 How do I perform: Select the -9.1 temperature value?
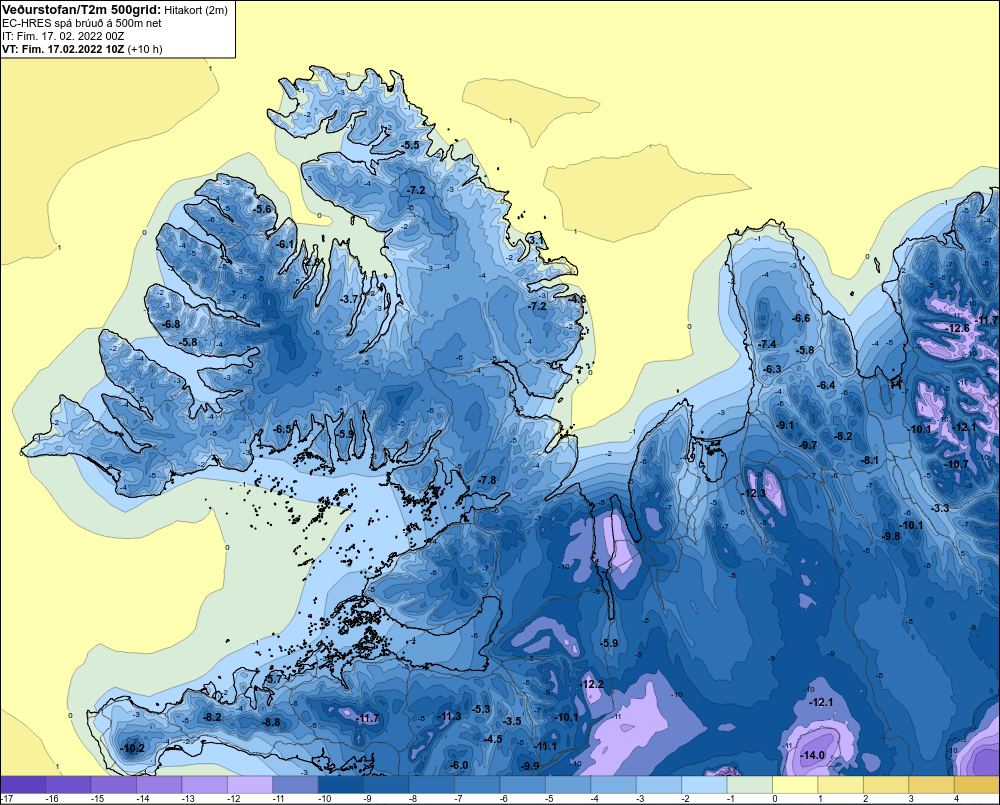pos(784,425)
